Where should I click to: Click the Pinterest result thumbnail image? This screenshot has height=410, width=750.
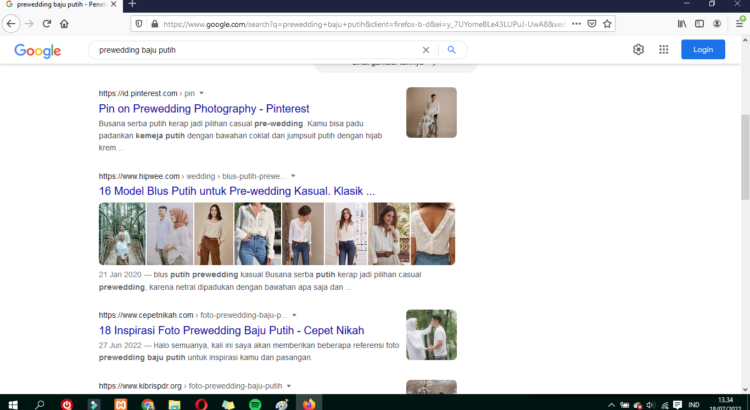click(431, 112)
